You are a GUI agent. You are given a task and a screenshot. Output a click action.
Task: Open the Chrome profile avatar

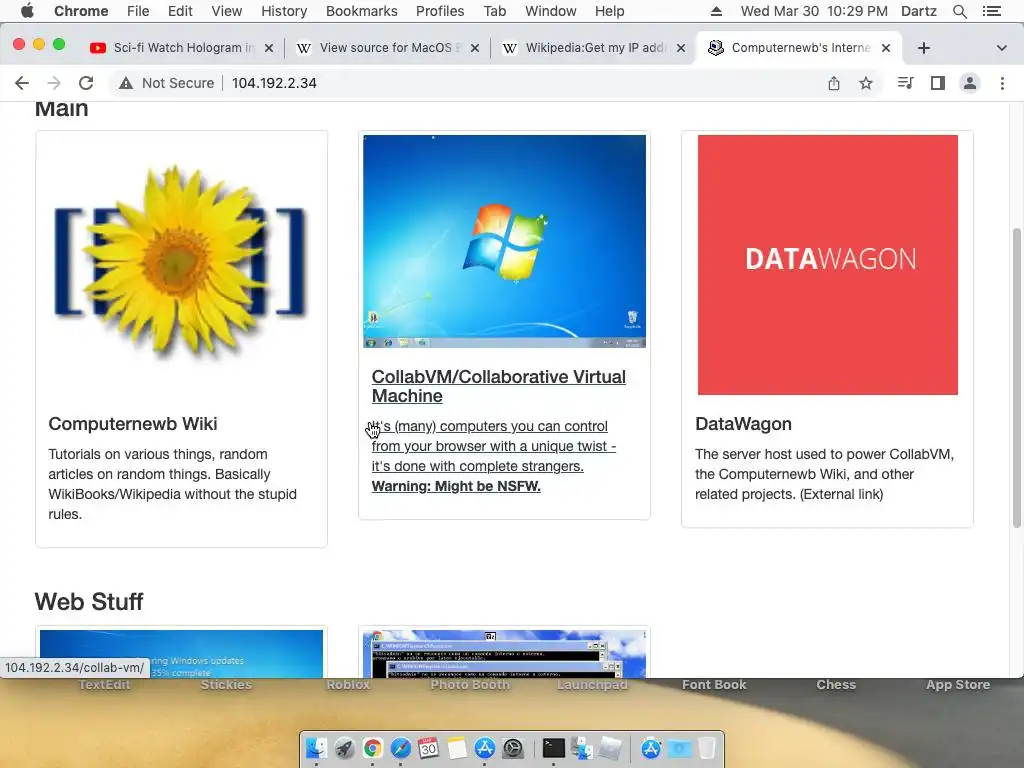click(x=970, y=83)
